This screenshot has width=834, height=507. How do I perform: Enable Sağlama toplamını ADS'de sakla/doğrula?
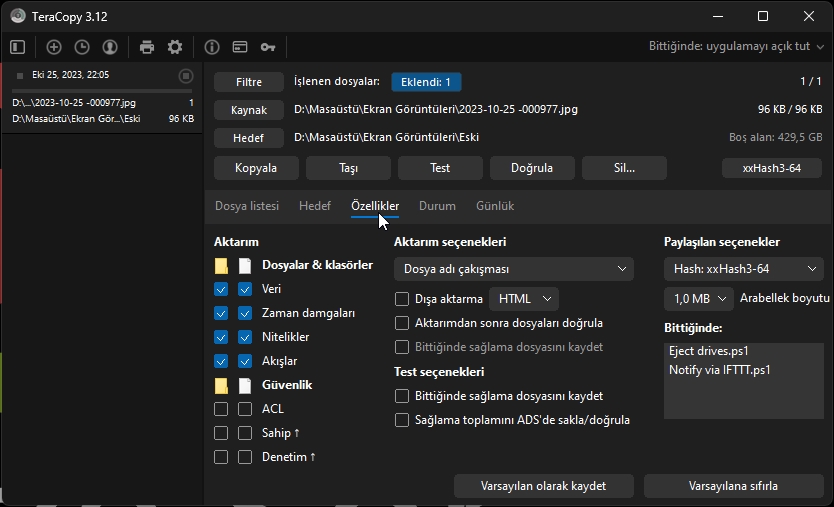402,420
